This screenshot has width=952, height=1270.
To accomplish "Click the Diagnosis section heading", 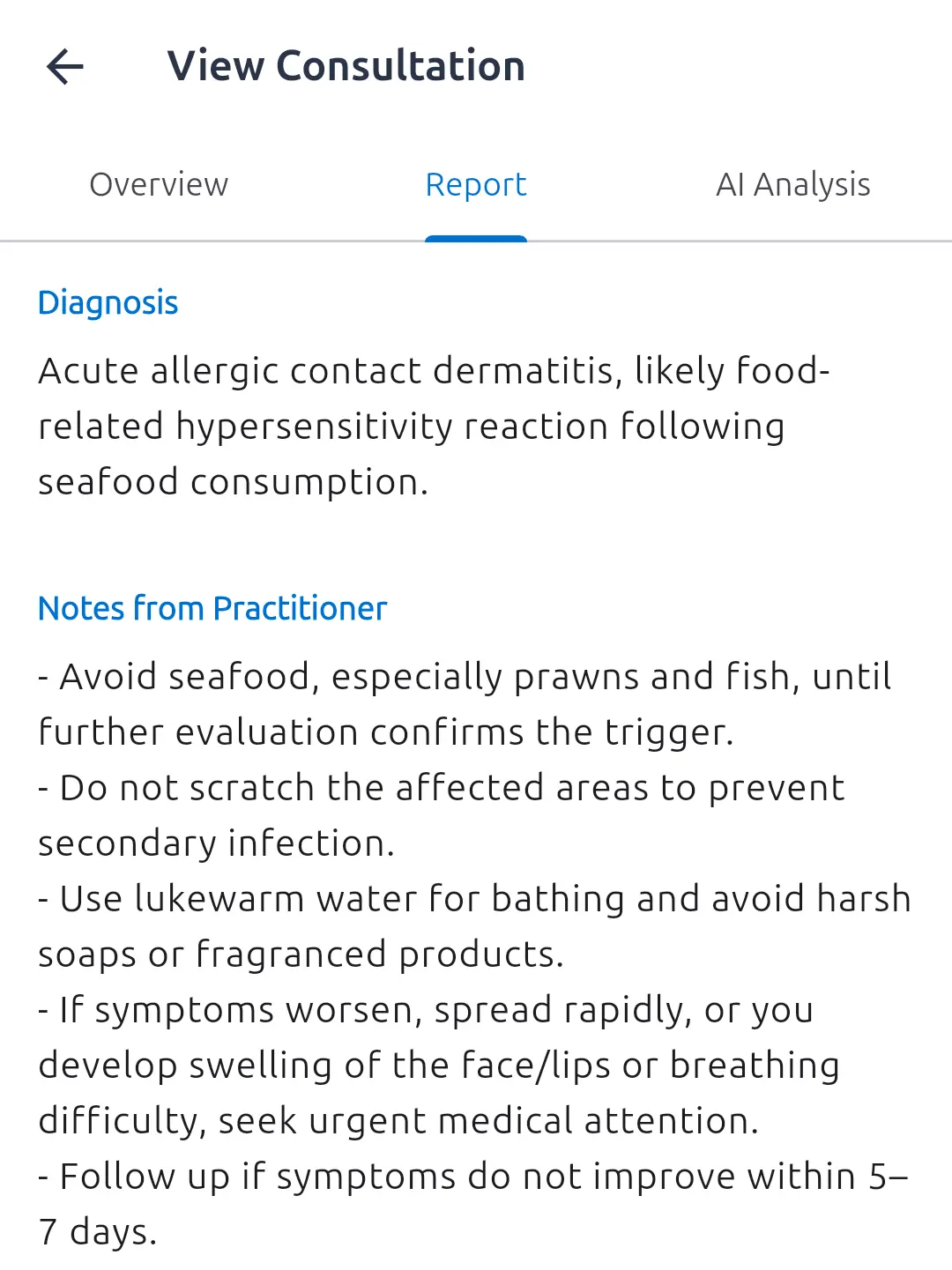I will click(x=108, y=302).
